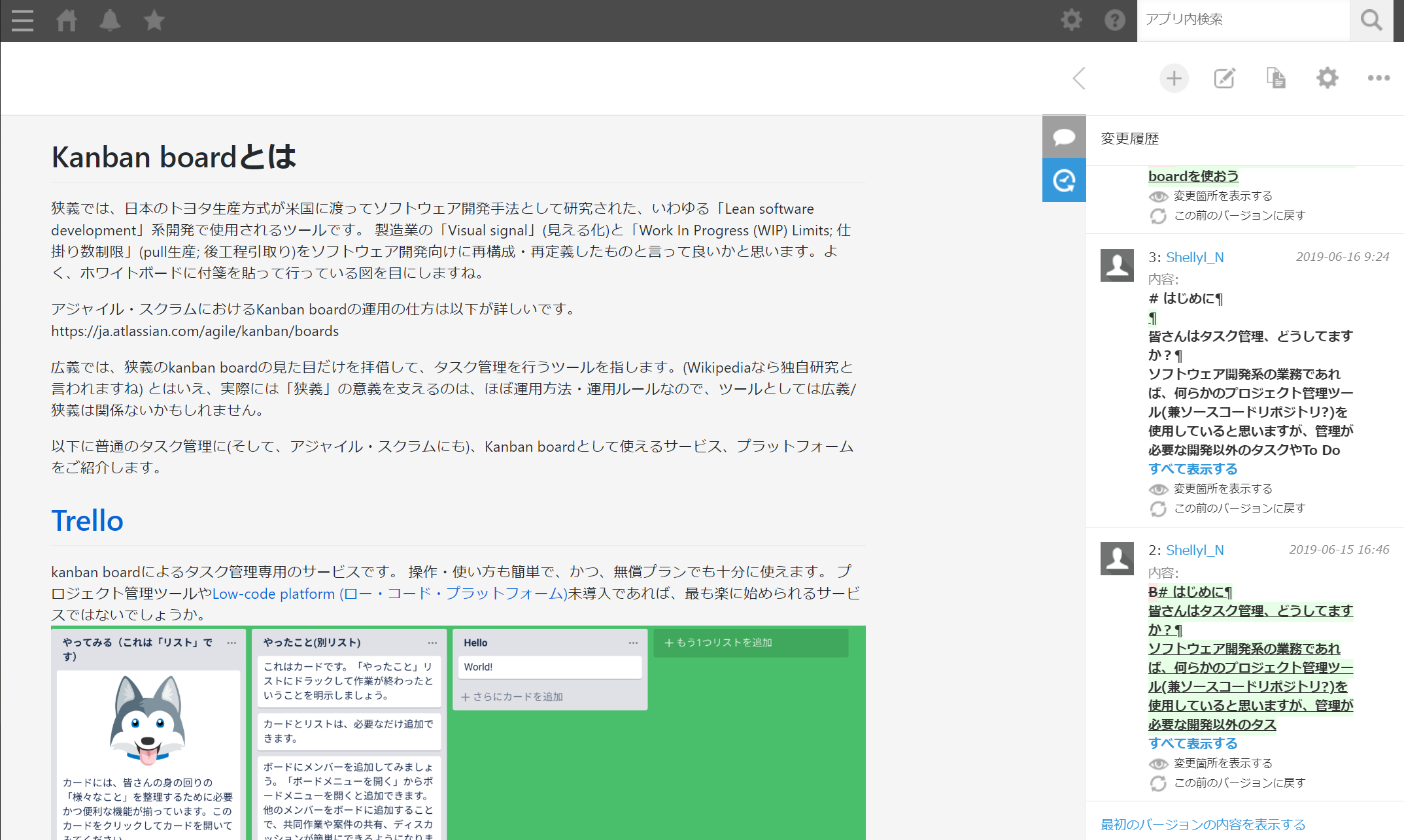Switch to the comments tab

coord(1064,137)
